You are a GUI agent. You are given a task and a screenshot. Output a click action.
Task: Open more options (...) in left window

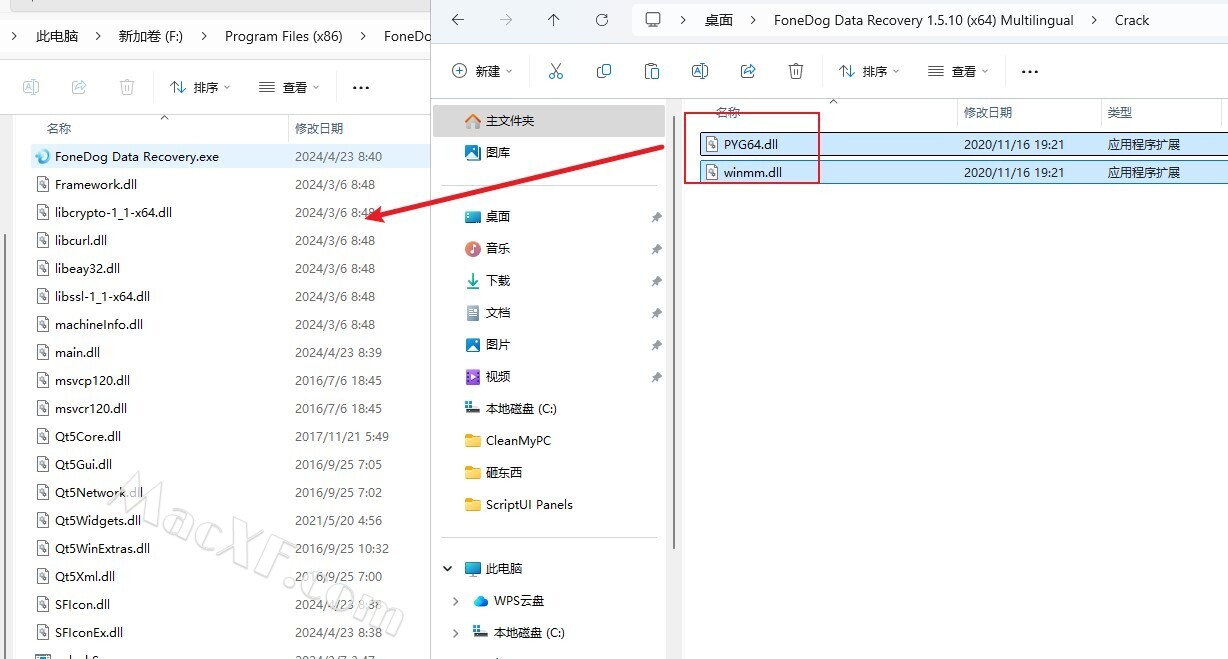[x=361, y=87]
